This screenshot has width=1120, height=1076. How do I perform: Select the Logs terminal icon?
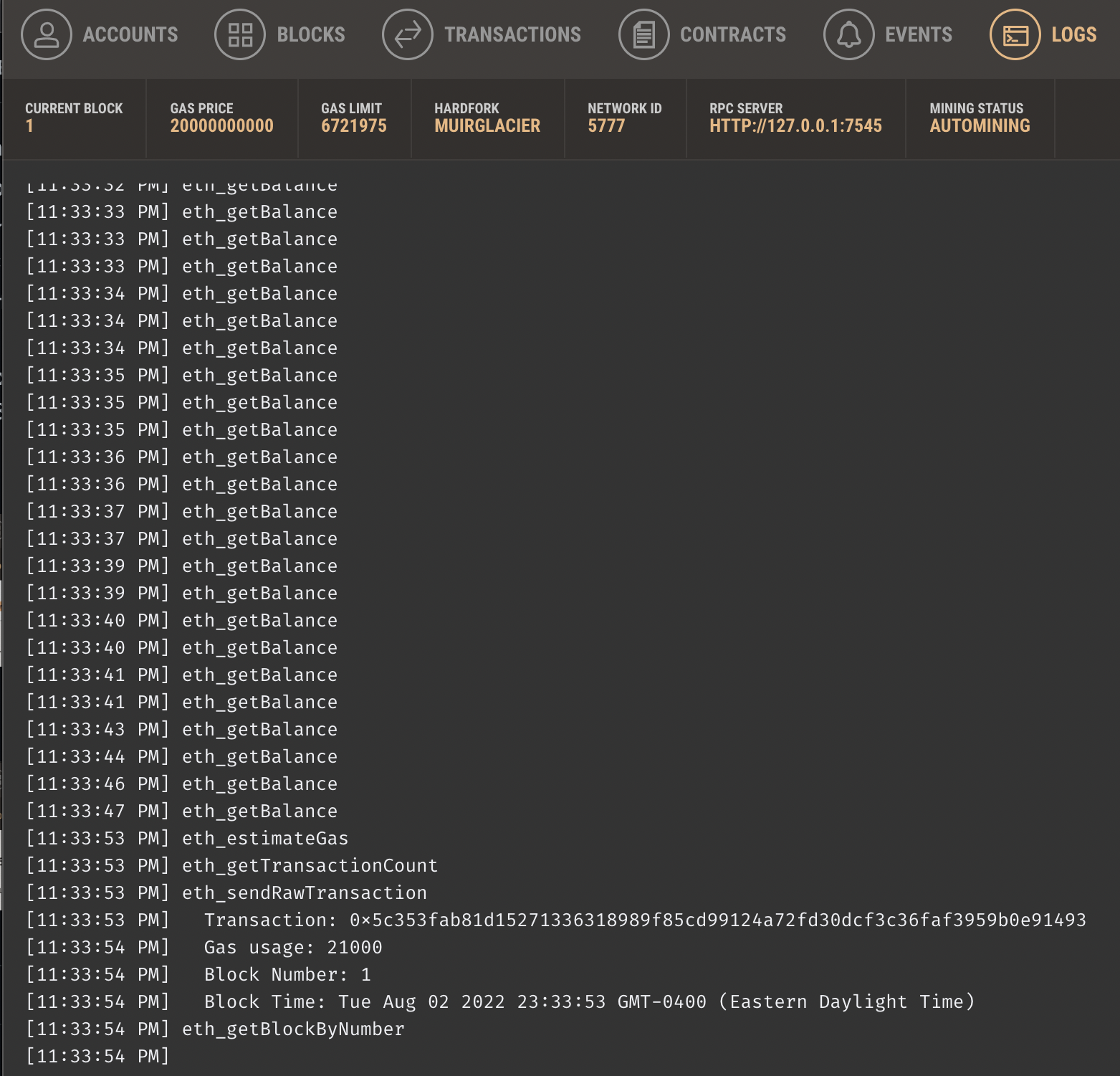pos(1015,34)
